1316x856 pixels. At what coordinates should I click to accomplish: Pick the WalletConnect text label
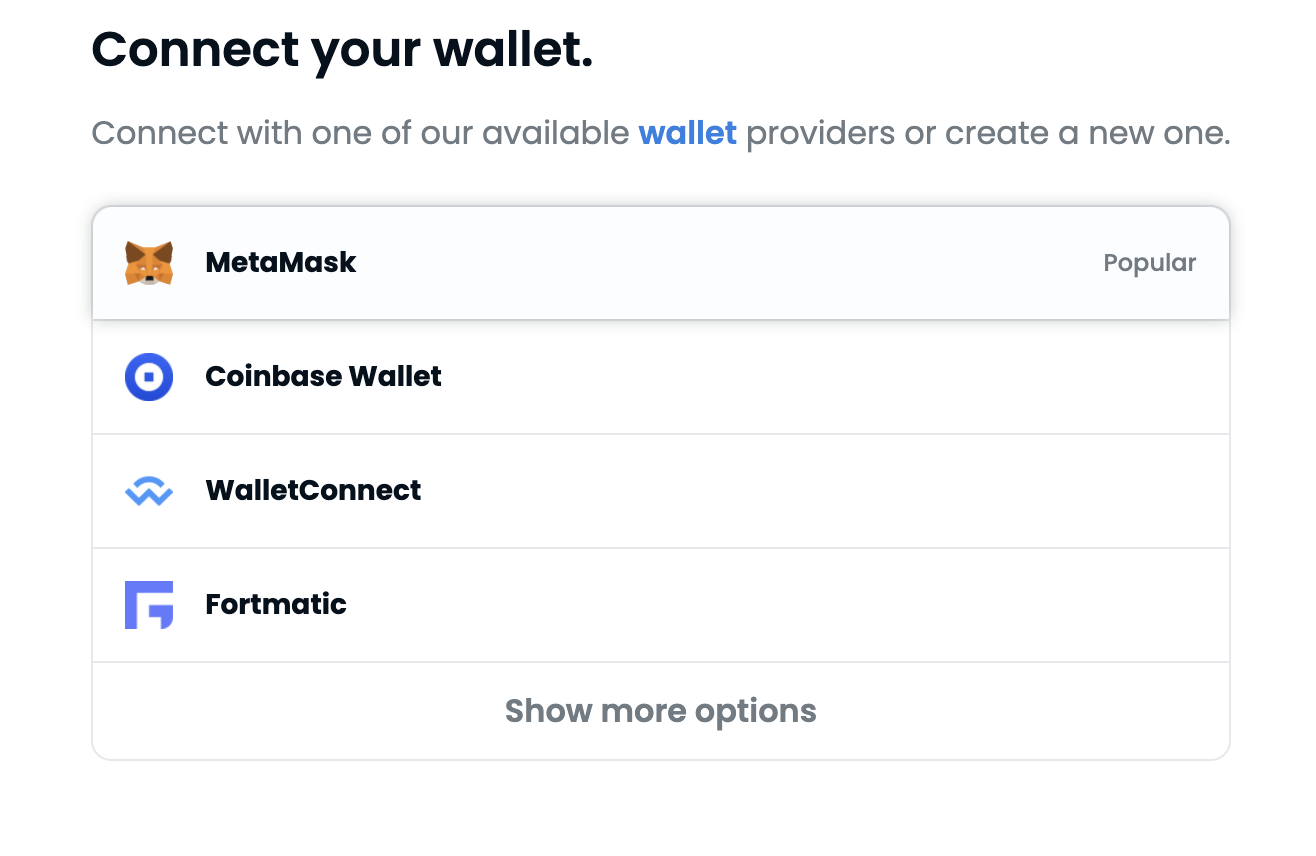(x=313, y=491)
